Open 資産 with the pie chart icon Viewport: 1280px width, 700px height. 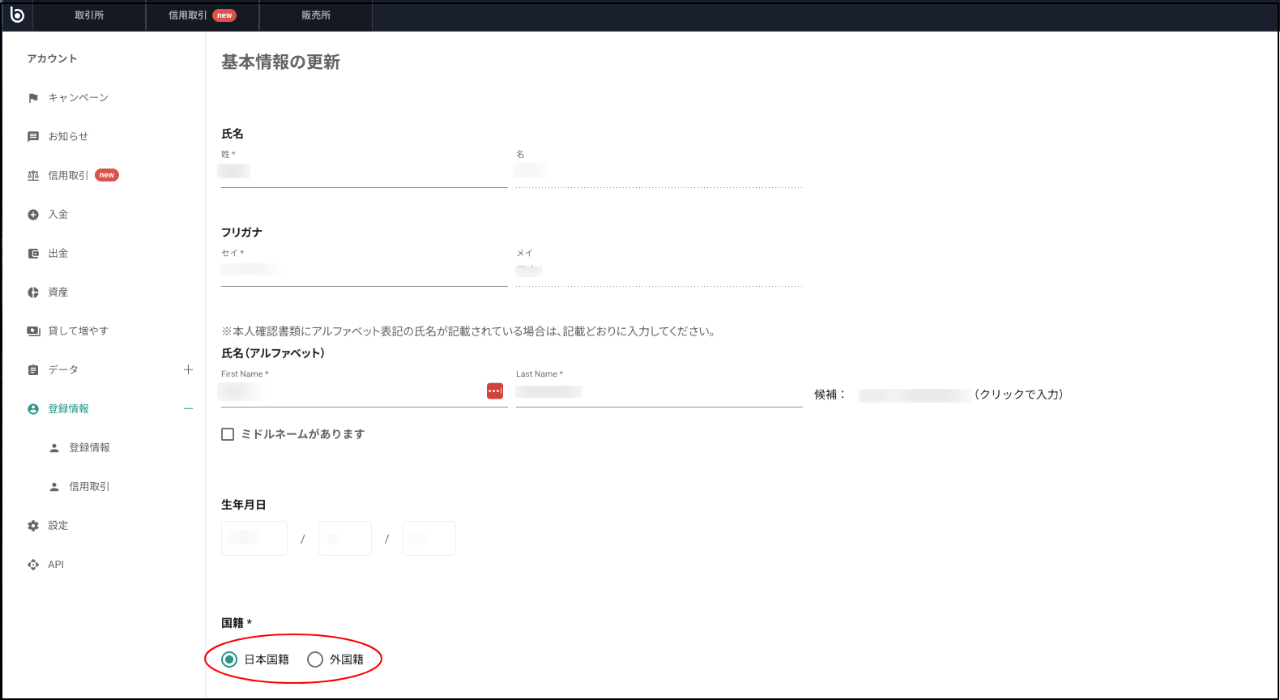[33, 292]
